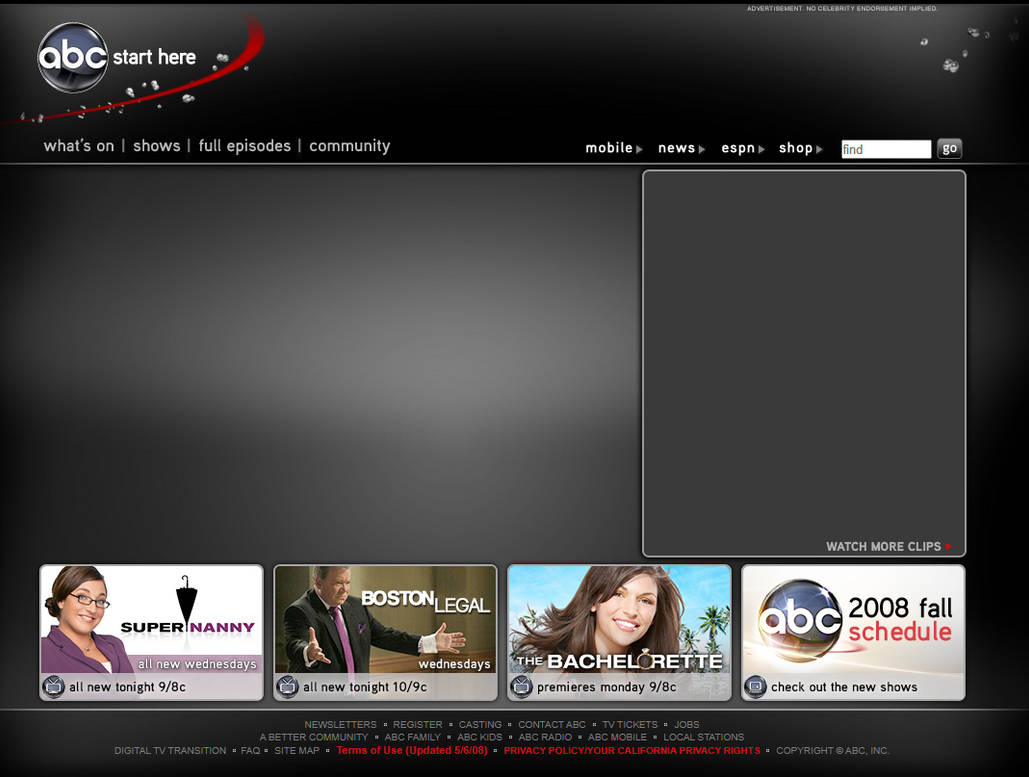The image size is (1029, 777).
Task: Click the "start here" tagline
Action: pyautogui.click(x=154, y=57)
